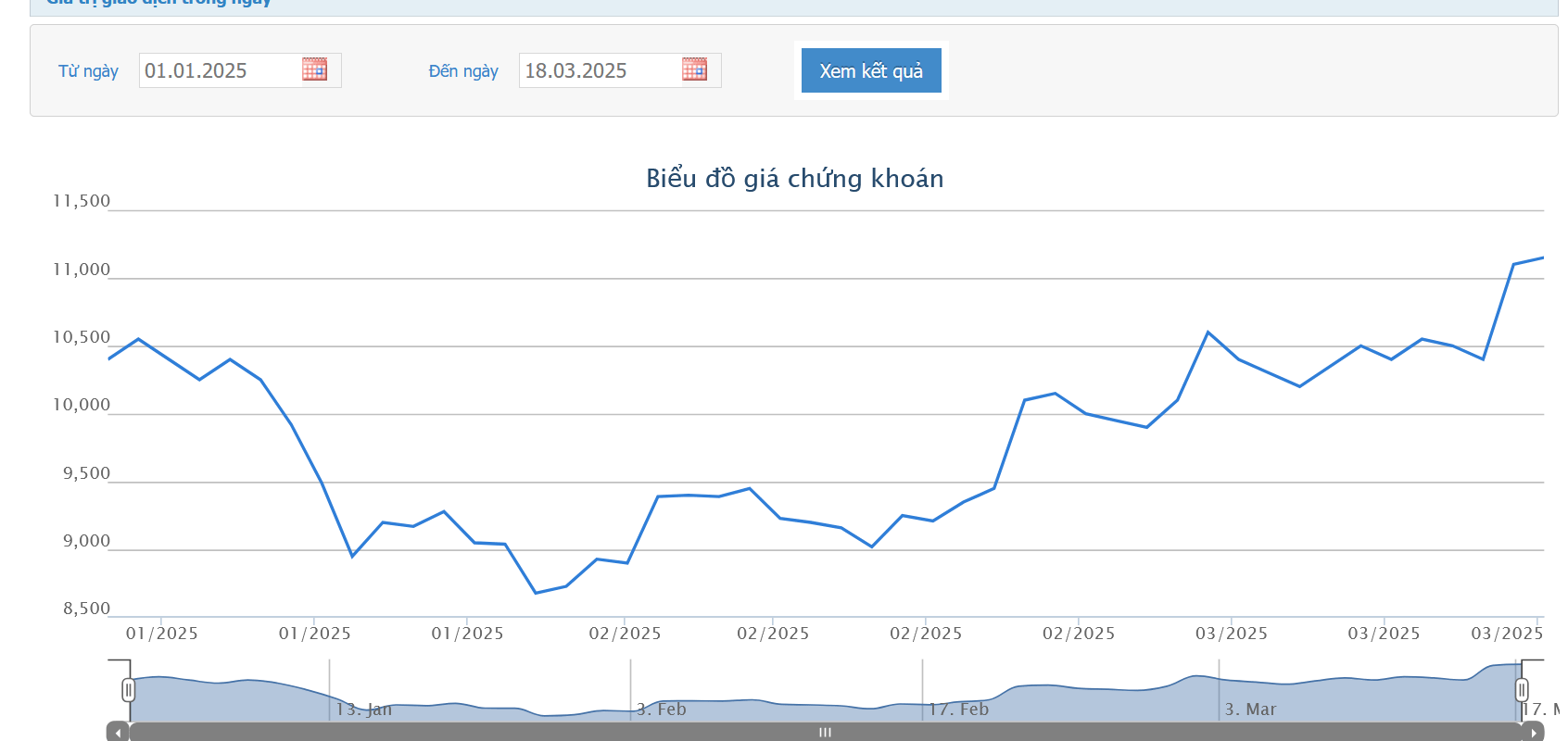Click the final rightmost point of the price line
The height and width of the screenshot is (741, 1568).
[1542, 257]
